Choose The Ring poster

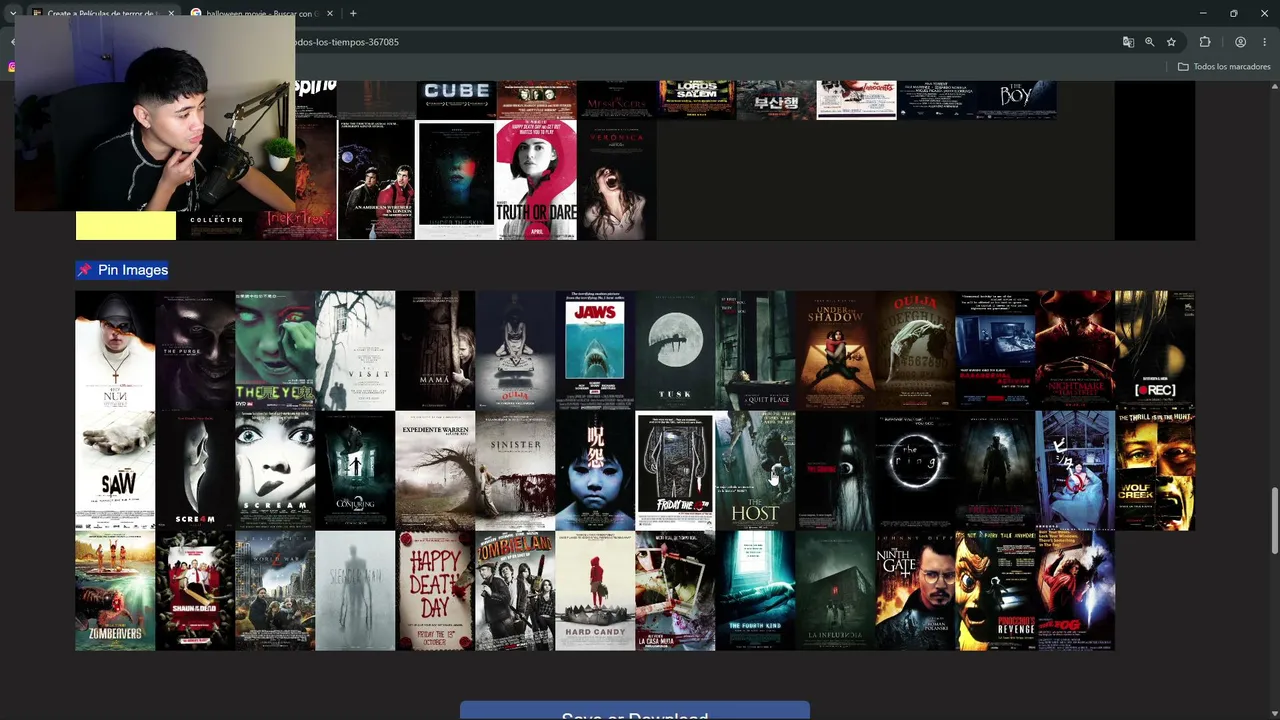[x=915, y=470]
